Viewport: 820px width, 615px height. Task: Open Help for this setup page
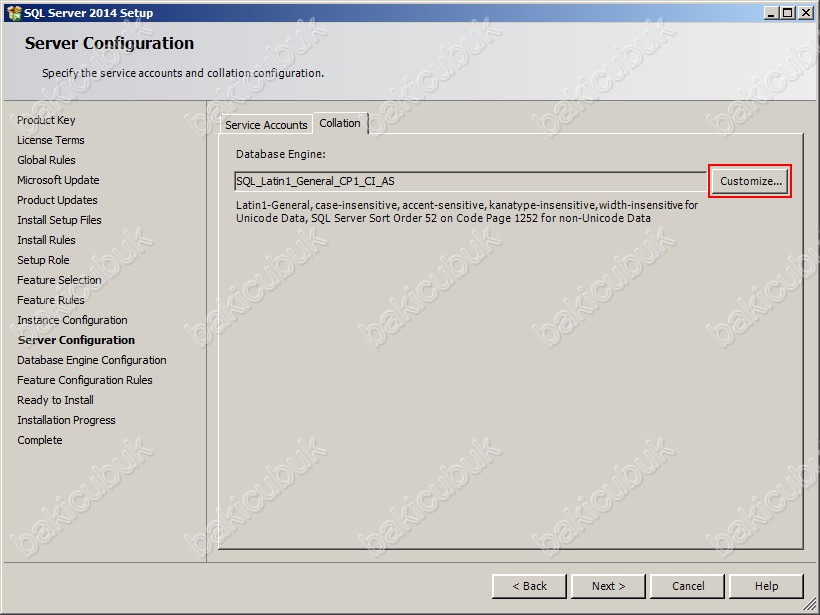(766, 586)
